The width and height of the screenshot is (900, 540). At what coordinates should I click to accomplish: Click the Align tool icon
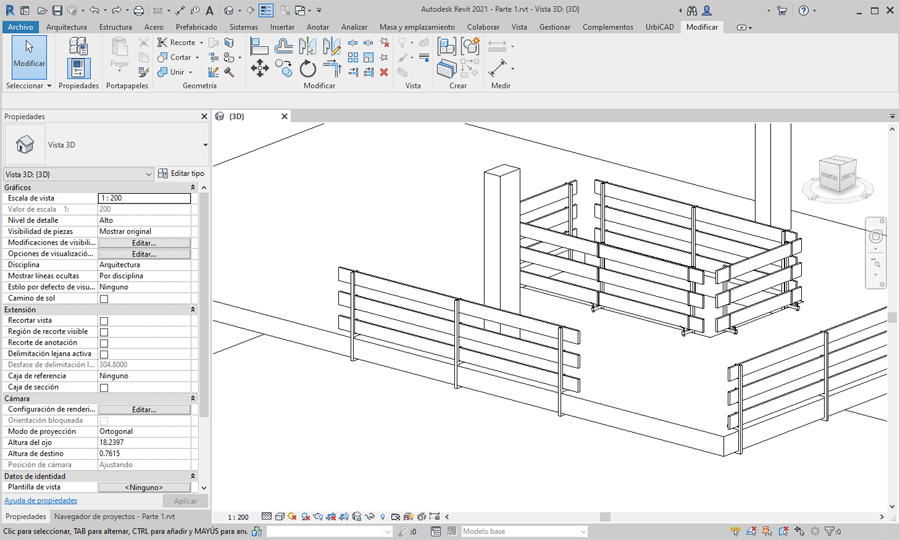tap(259, 45)
